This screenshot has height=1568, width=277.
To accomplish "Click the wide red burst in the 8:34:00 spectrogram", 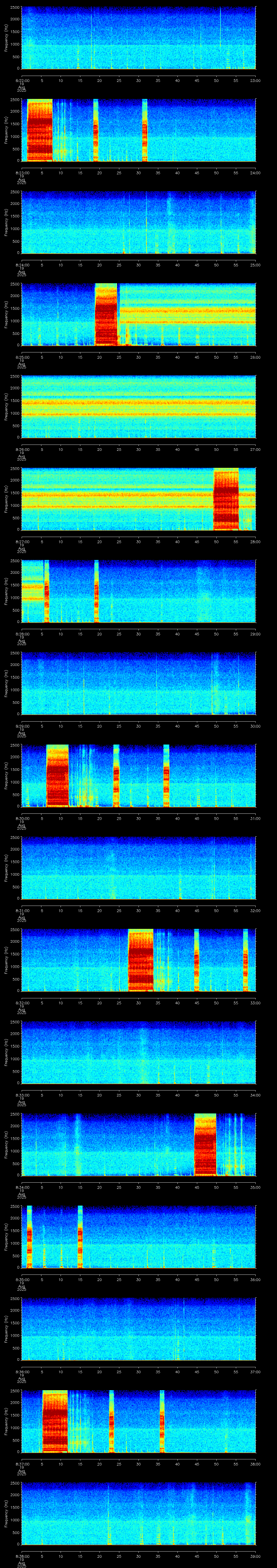I will point(205,1144).
